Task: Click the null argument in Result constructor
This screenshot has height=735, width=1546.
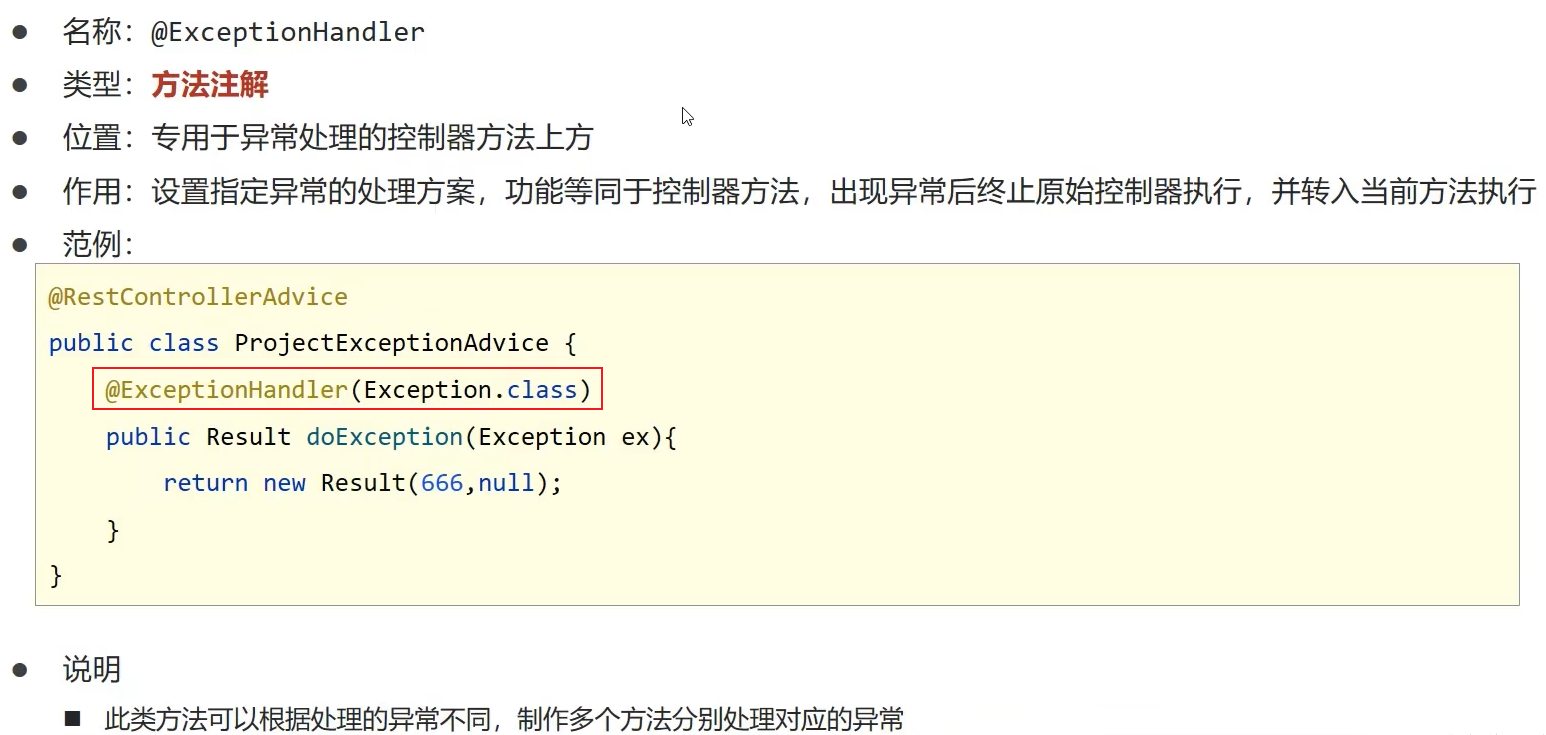Action: 506,483
